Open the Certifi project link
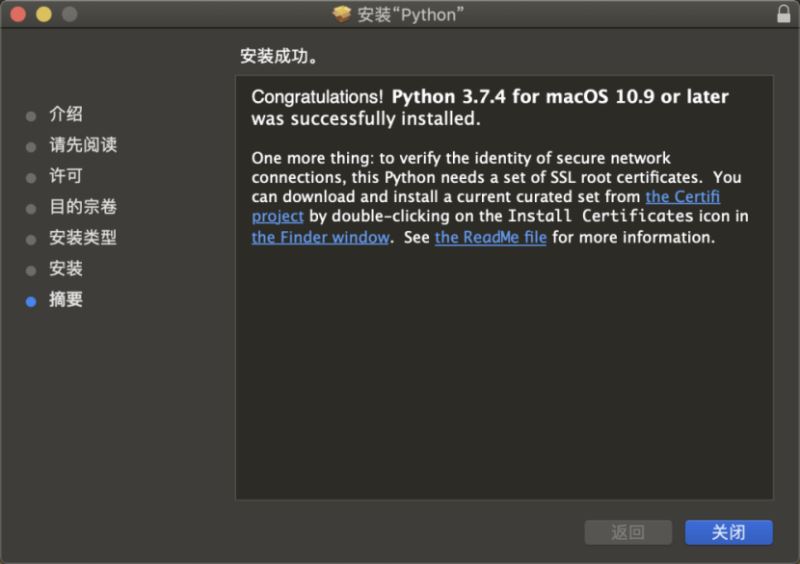800x564 pixels. pyautogui.click(x=683, y=197)
